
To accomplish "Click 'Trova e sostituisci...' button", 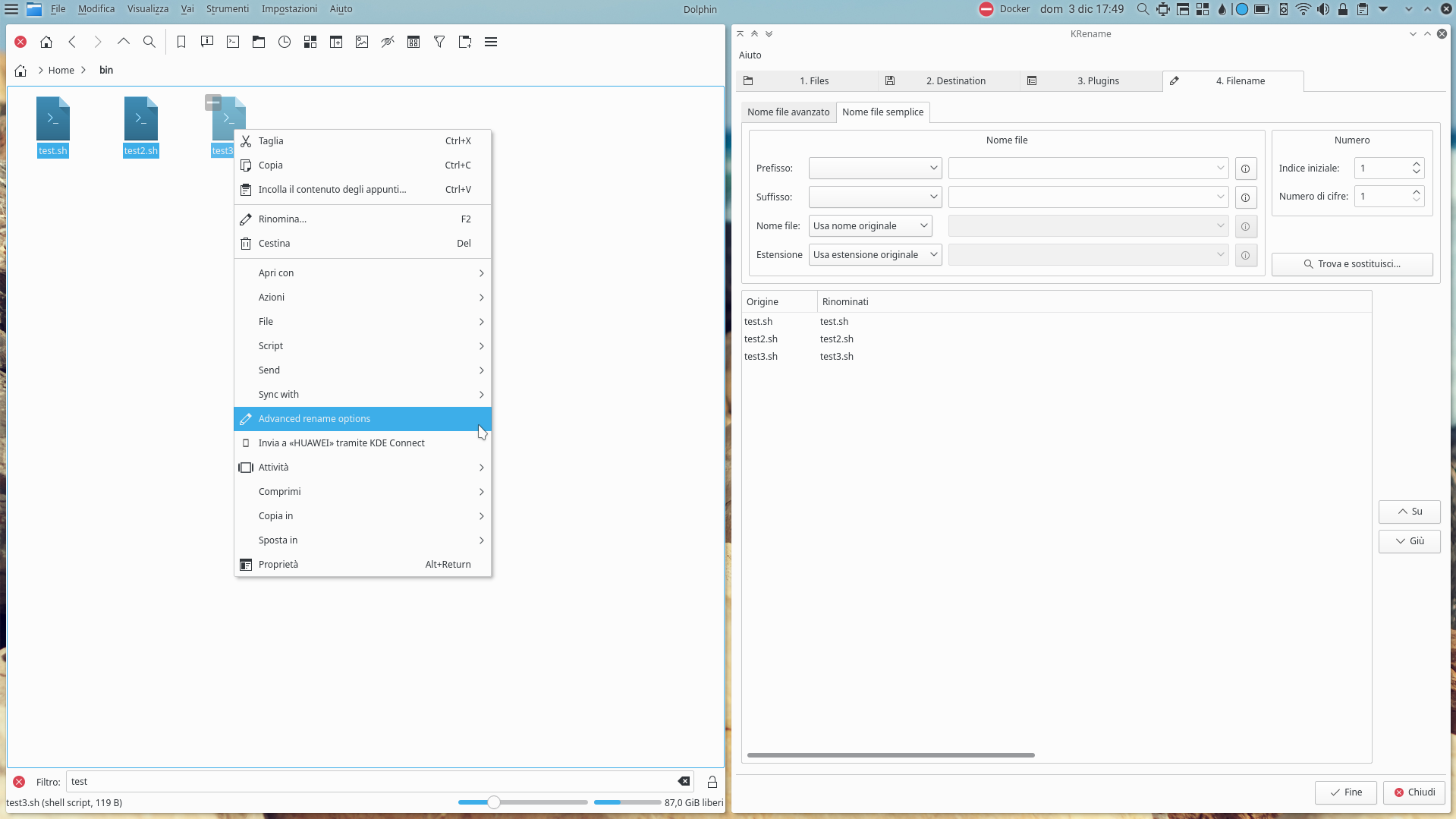I will [x=1352, y=264].
